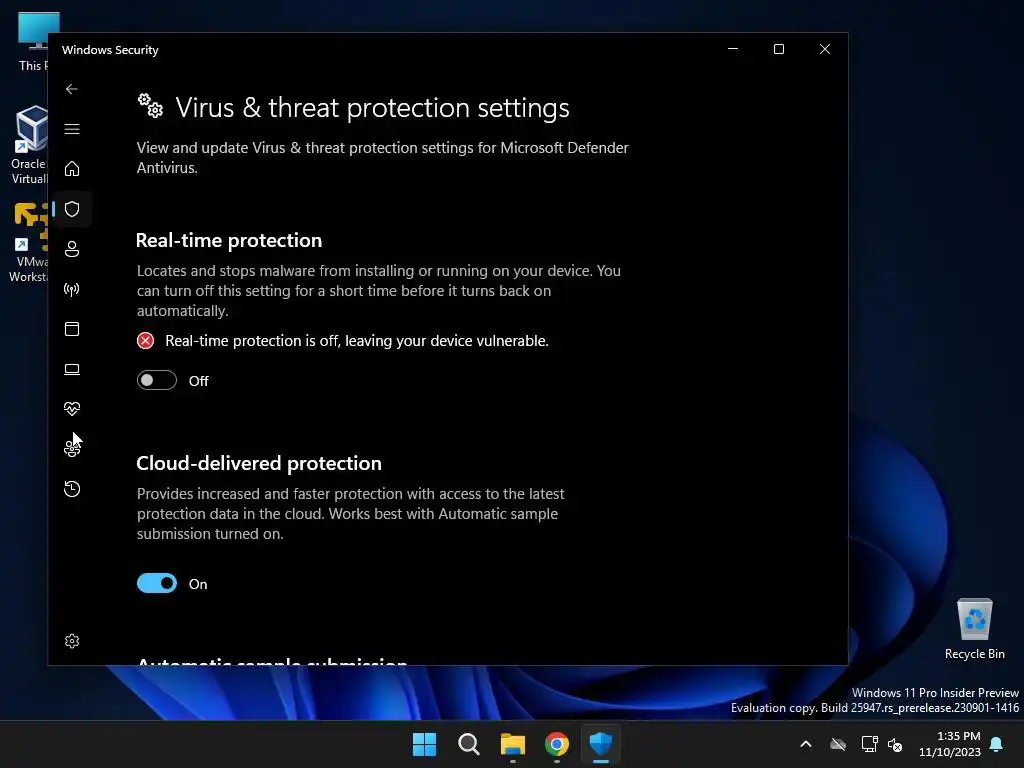Select Virus & threat protection shield icon
Screen dimensions: 1024x768
coord(72,209)
